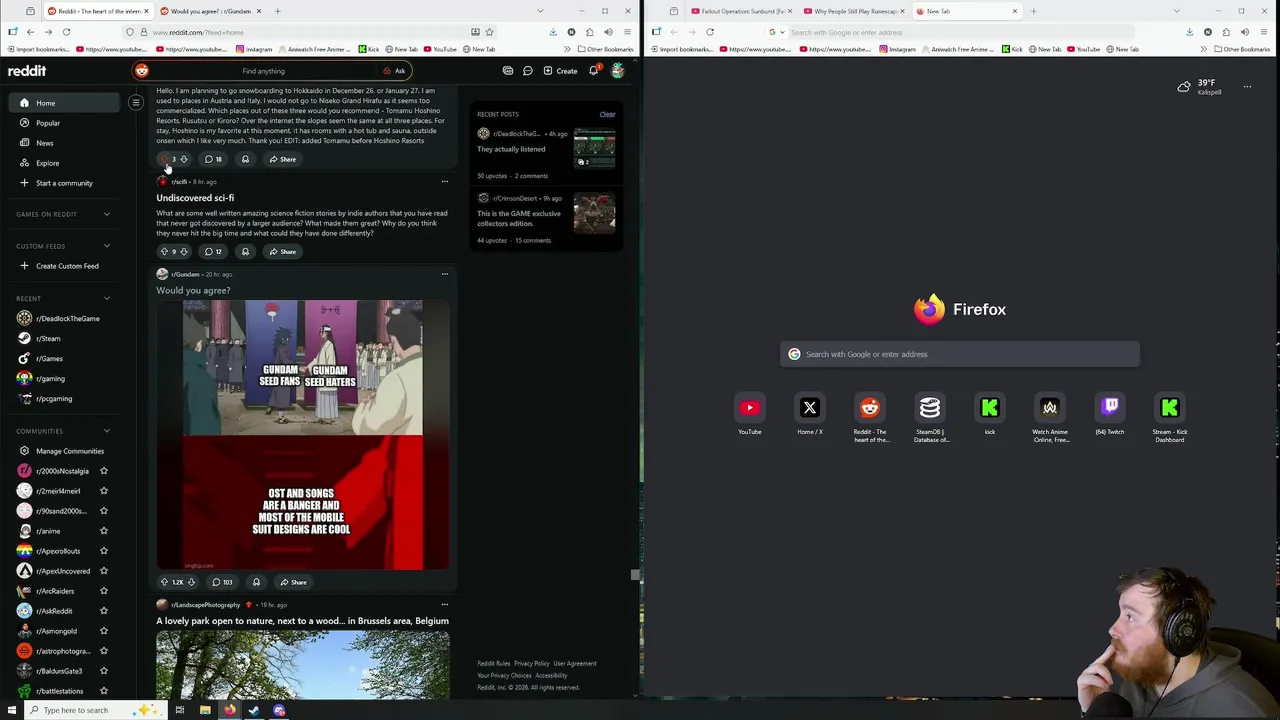
Task: Toggle favorite star for r/2000sNostalgia
Action: 104,471
